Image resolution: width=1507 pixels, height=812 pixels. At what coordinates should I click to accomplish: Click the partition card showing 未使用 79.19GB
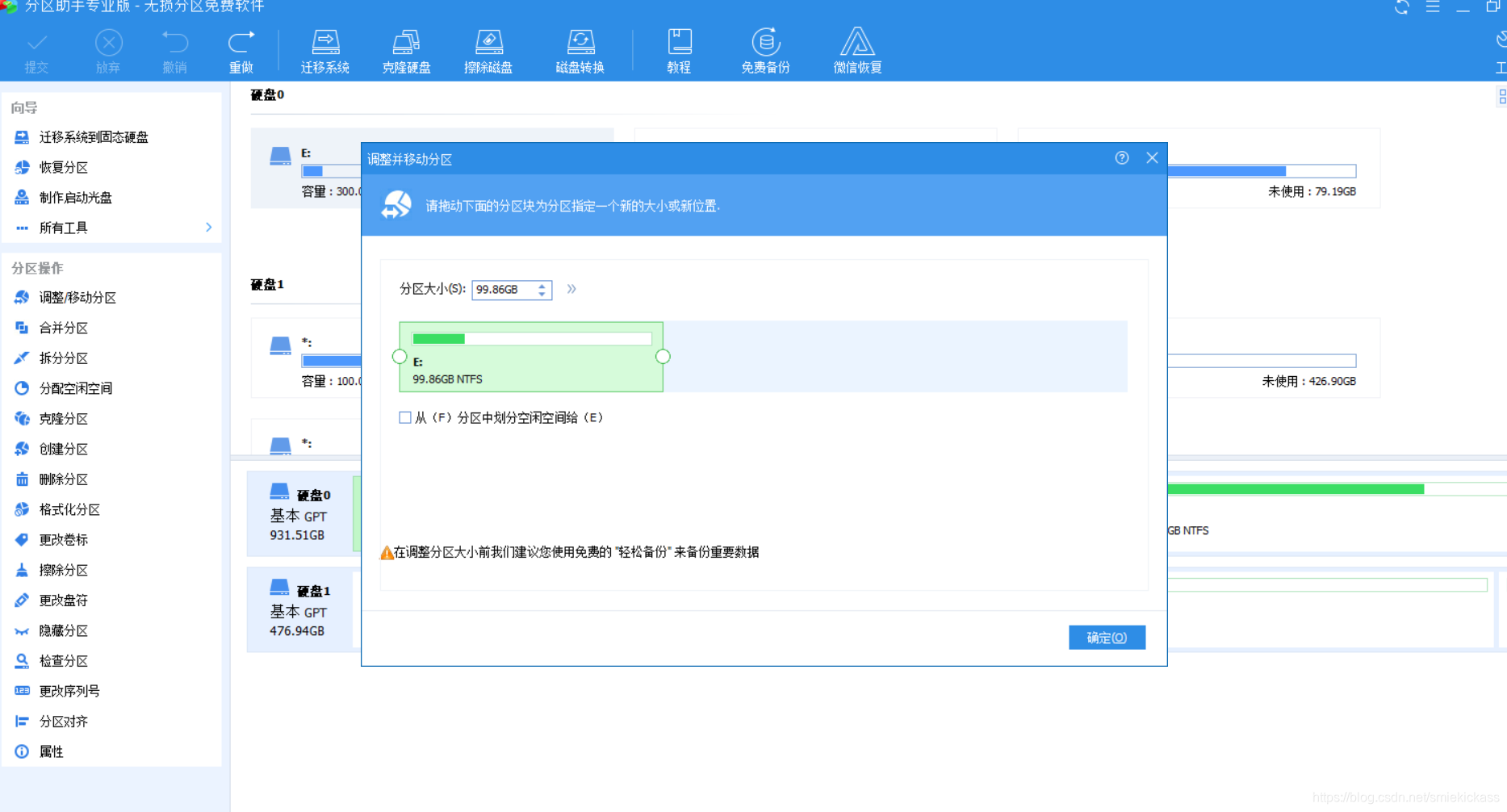click(x=1274, y=168)
